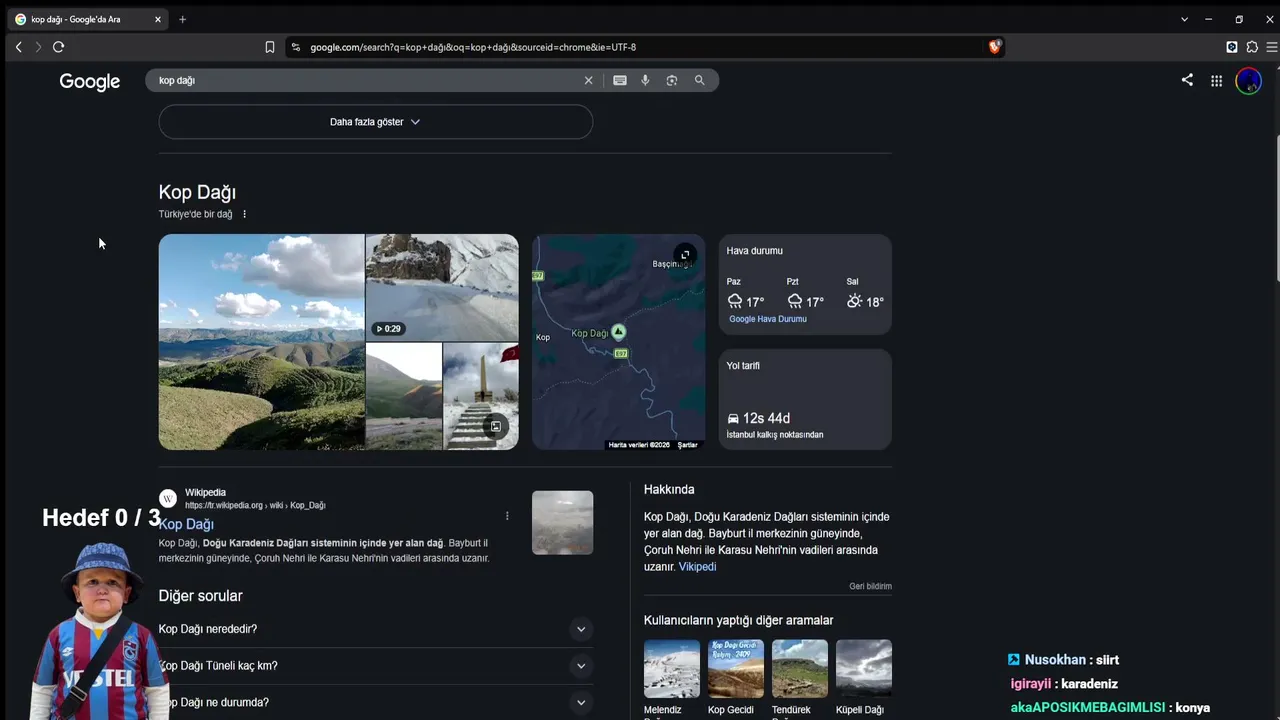Expand 'Kop Dağı Tüneli kaç km?' question
The width and height of the screenshot is (1280, 720).
click(375, 666)
